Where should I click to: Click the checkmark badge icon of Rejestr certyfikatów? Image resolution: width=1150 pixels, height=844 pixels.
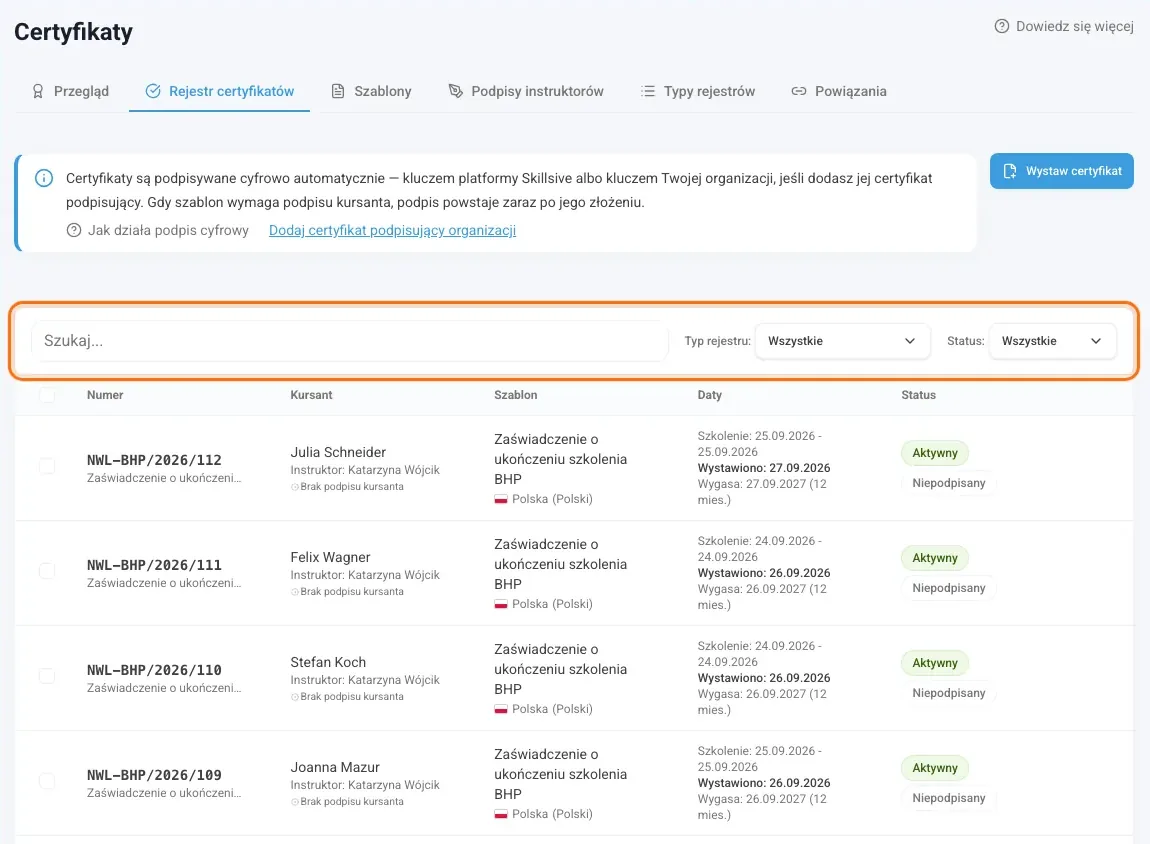point(153,91)
